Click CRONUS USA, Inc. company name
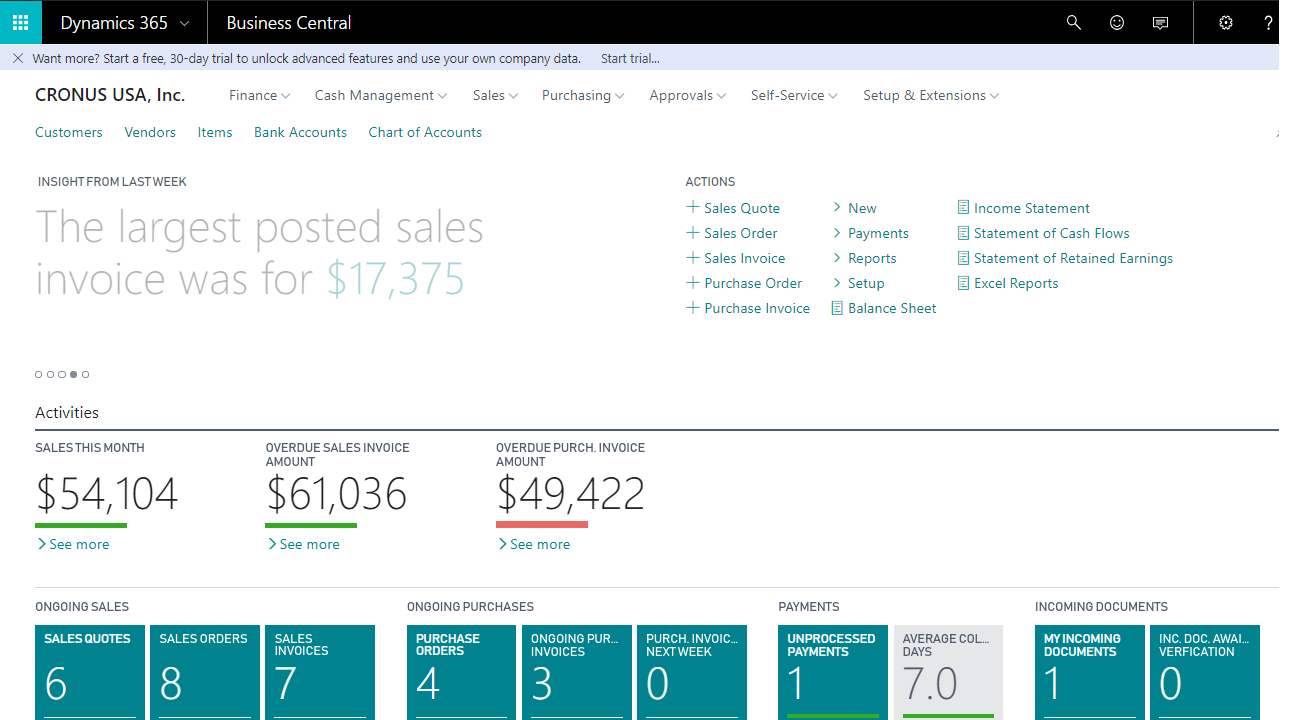 click(110, 95)
